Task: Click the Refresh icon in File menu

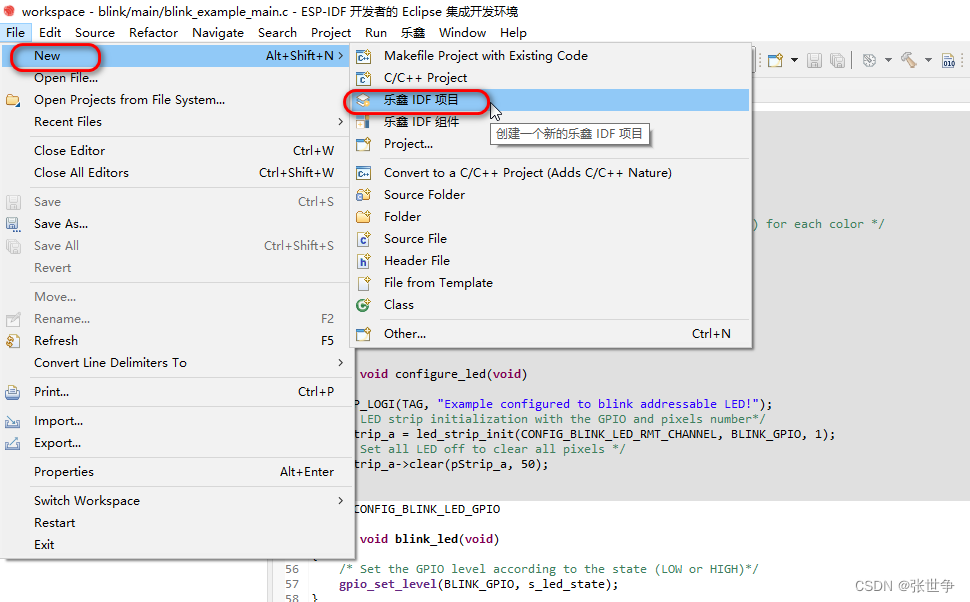Action: pyautogui.click(x=13, y=341)
